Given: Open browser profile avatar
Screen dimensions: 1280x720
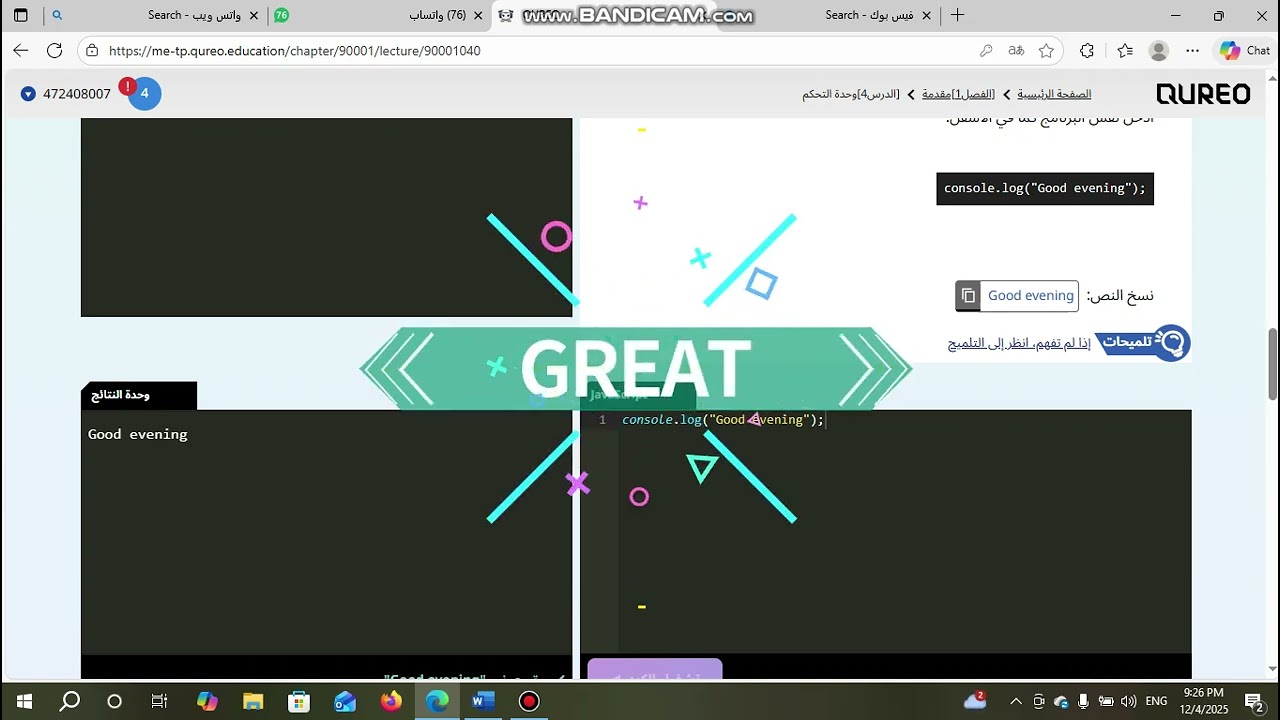Looking at the screenshot, I should pyautogui.click(x=1159, y=50).
